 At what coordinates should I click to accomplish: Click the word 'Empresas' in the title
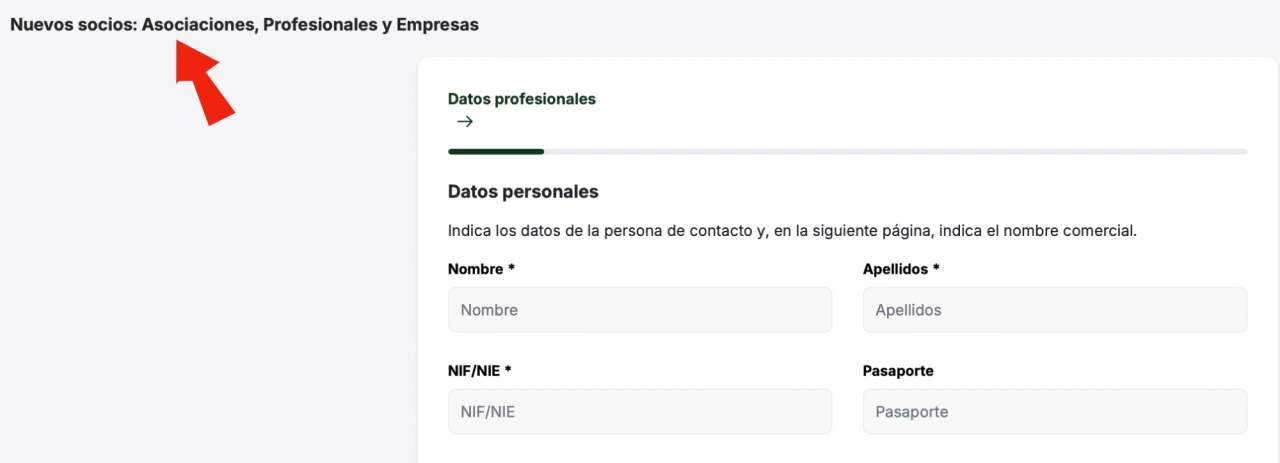[437, 25]
